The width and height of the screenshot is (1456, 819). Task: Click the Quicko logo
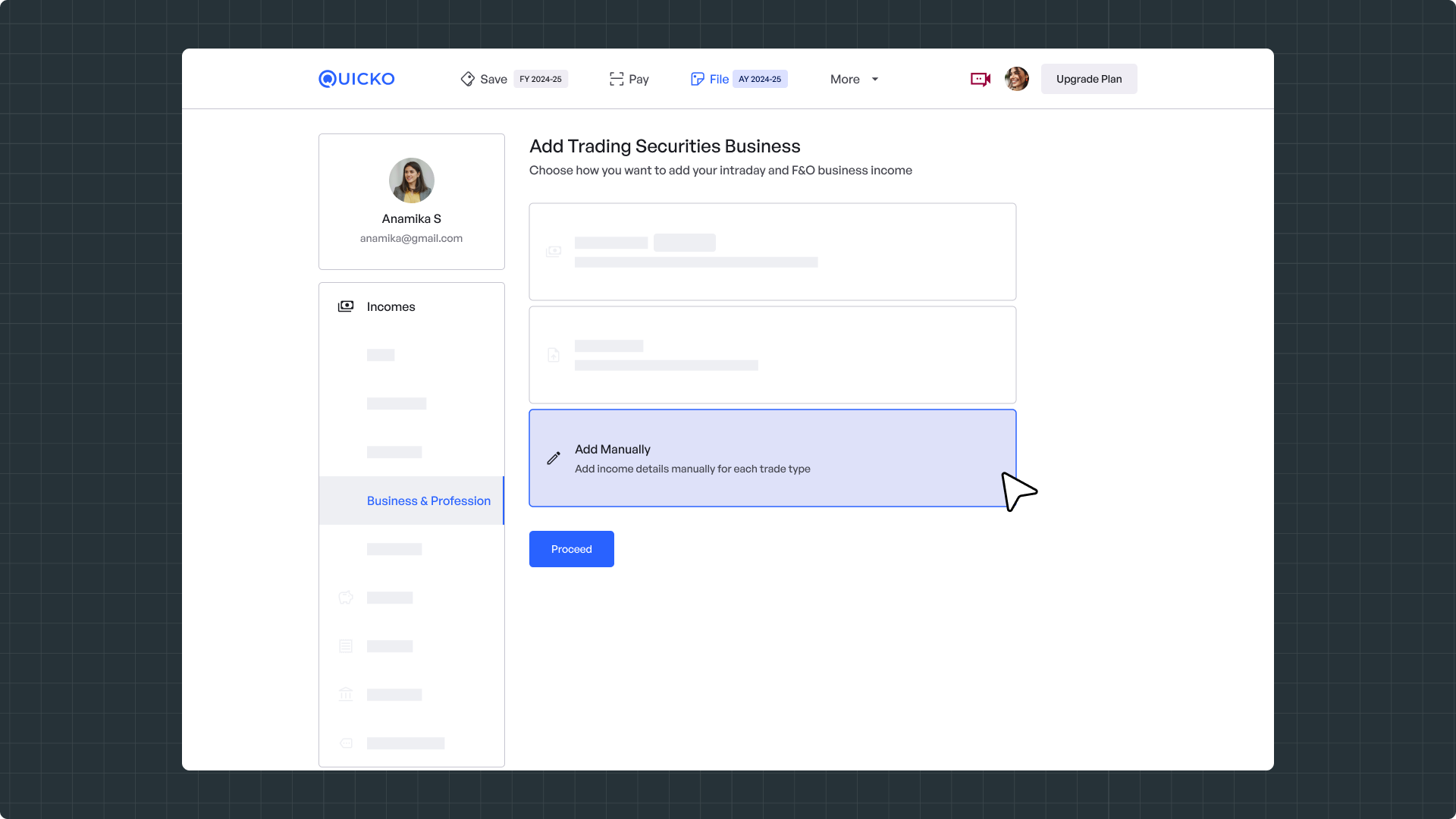[356, 79]
